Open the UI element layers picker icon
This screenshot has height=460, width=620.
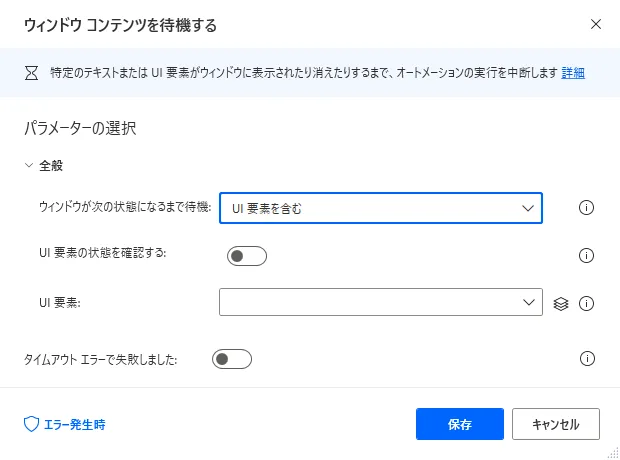pos(561,303)
